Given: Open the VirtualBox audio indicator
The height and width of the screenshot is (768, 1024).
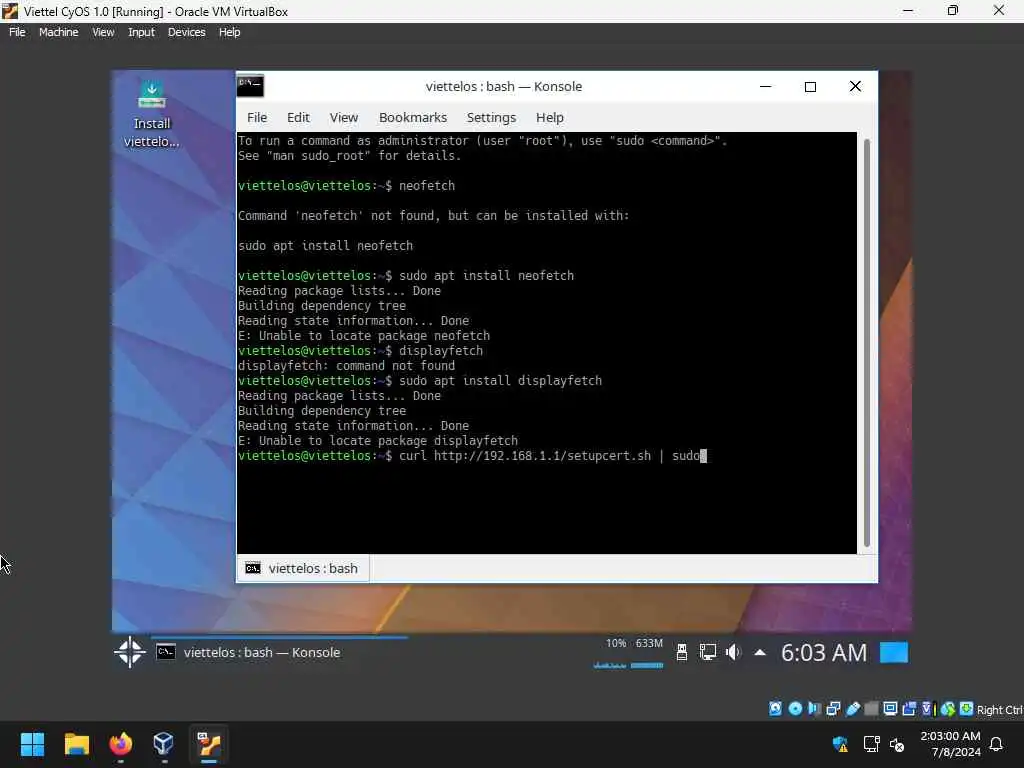Looking at the screenshot, I should [x=814, y=709].
